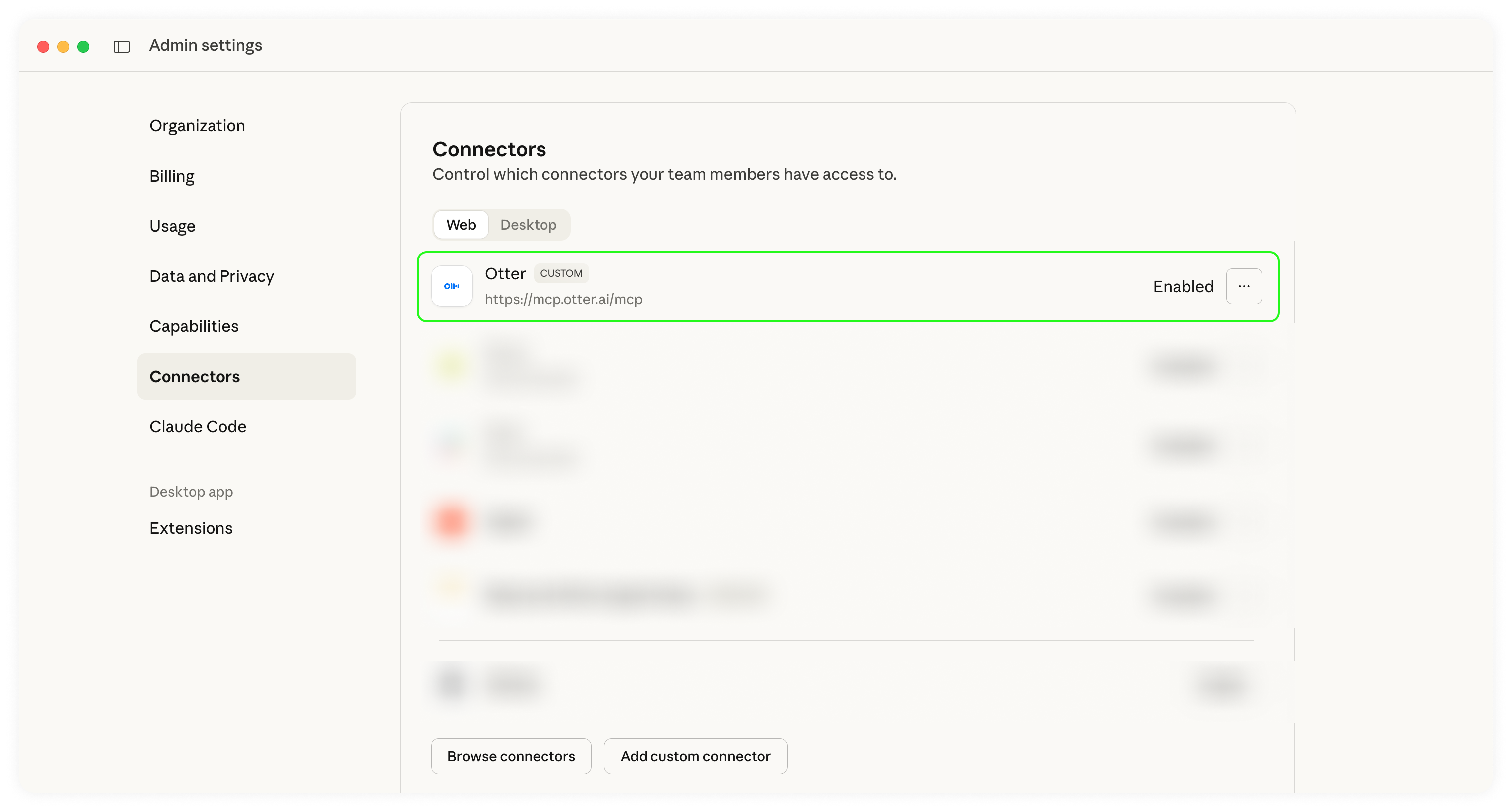Toggle the sidebar panel icon

pyautogui.click(x=121, y=46)
